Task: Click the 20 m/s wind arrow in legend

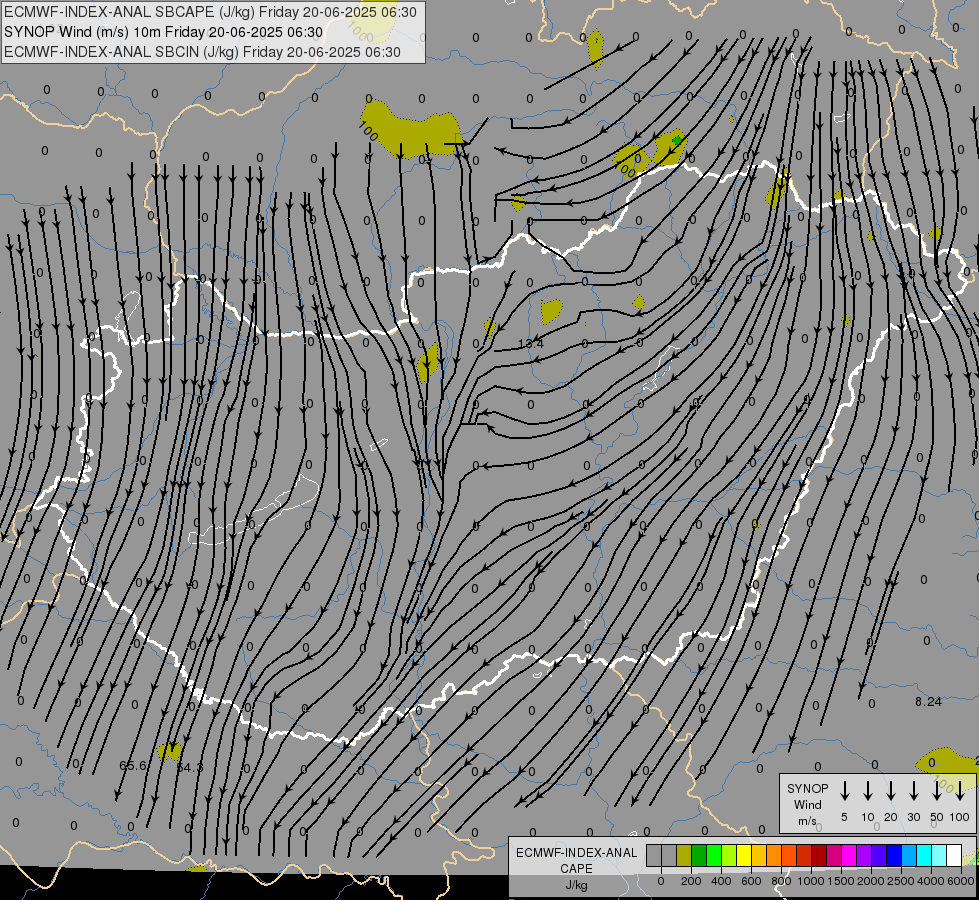Action: click(x=890, y=791)
